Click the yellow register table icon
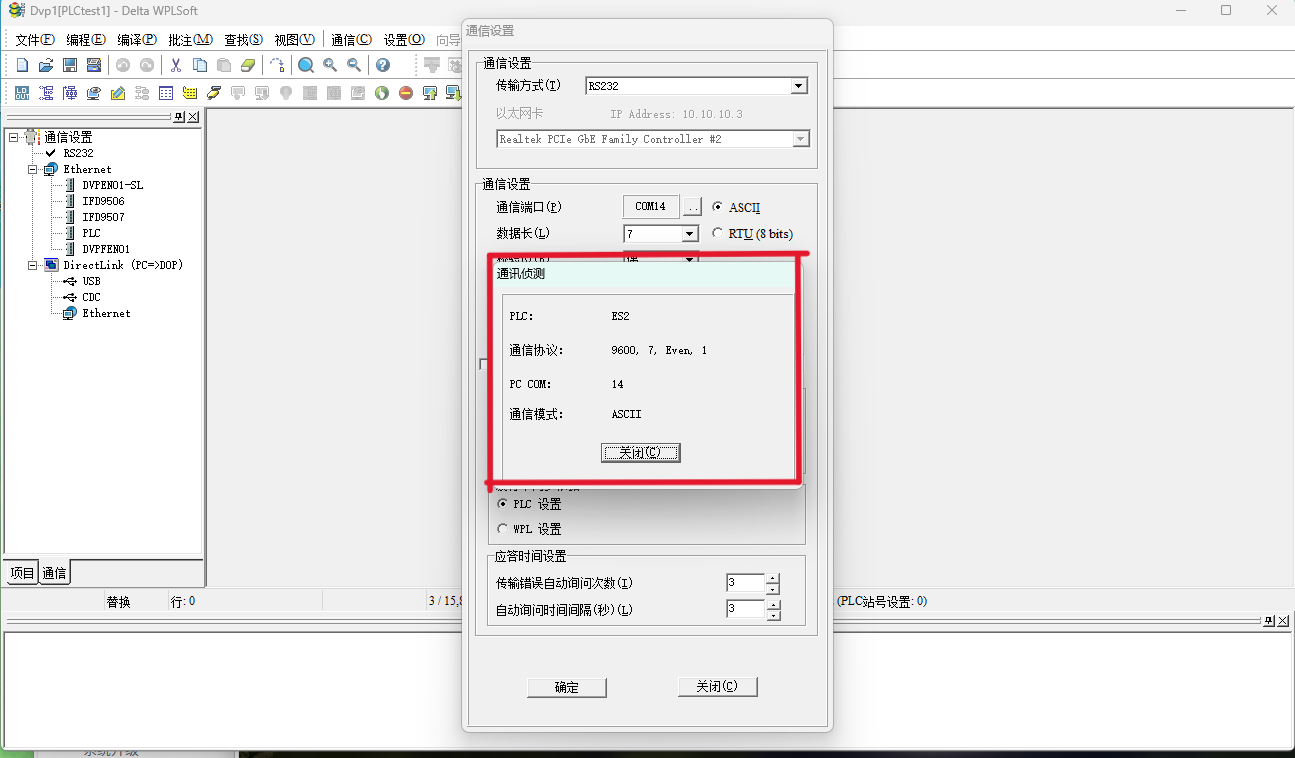 pyautogui.click(x=190, y=93)
